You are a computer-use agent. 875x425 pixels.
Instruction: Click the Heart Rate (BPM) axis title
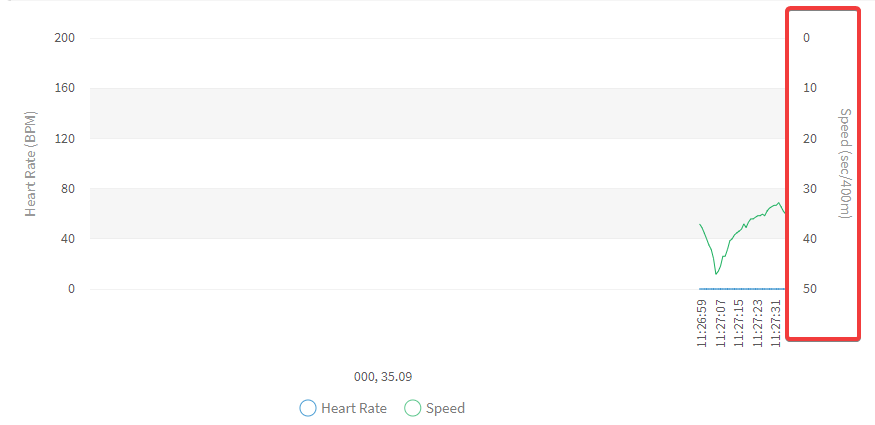click(31, 165)
